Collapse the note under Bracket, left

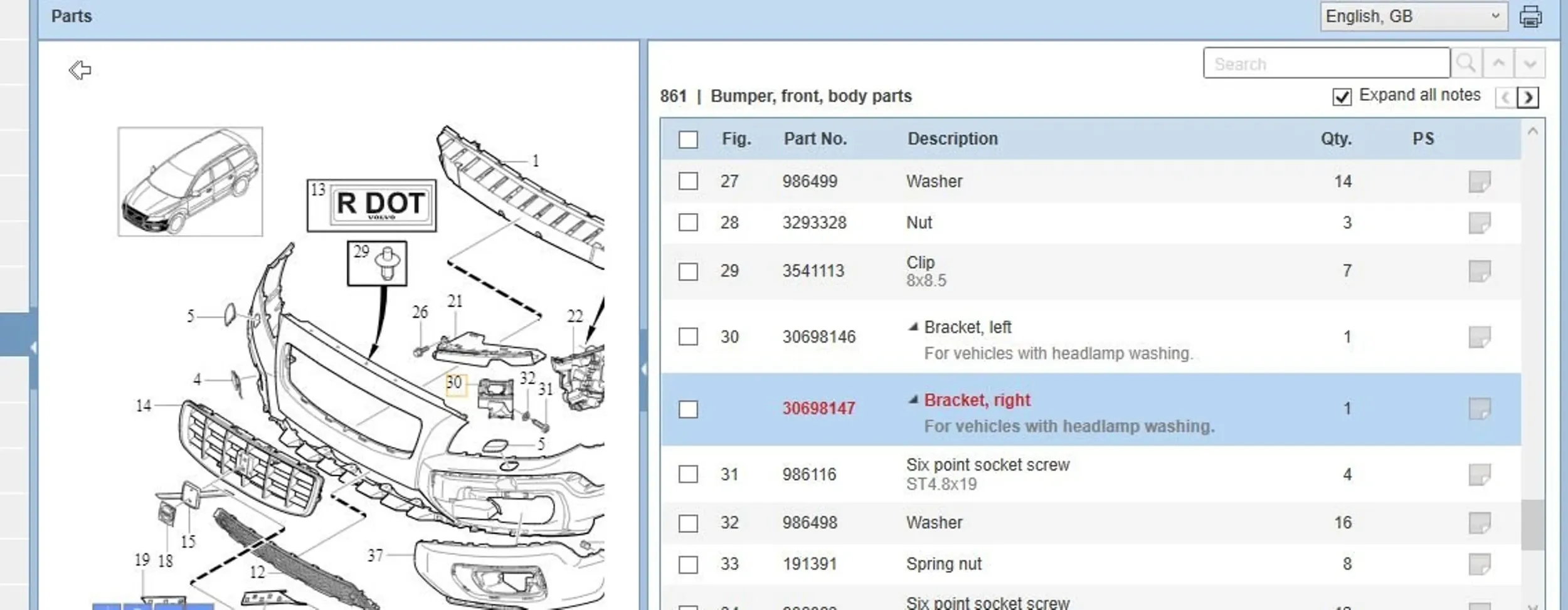point(913,327)
